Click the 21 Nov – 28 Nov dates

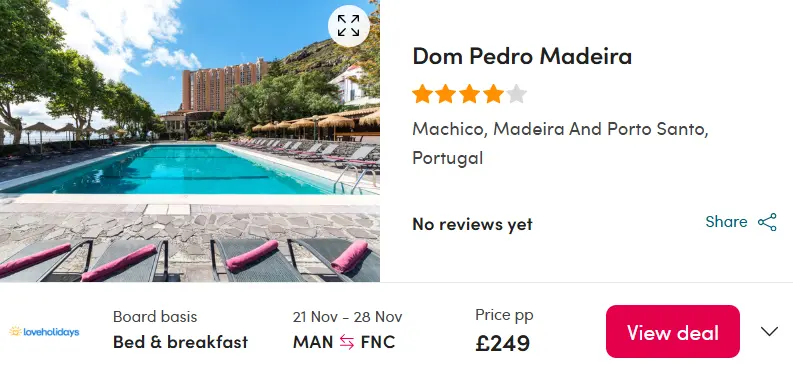click(347, 317)
